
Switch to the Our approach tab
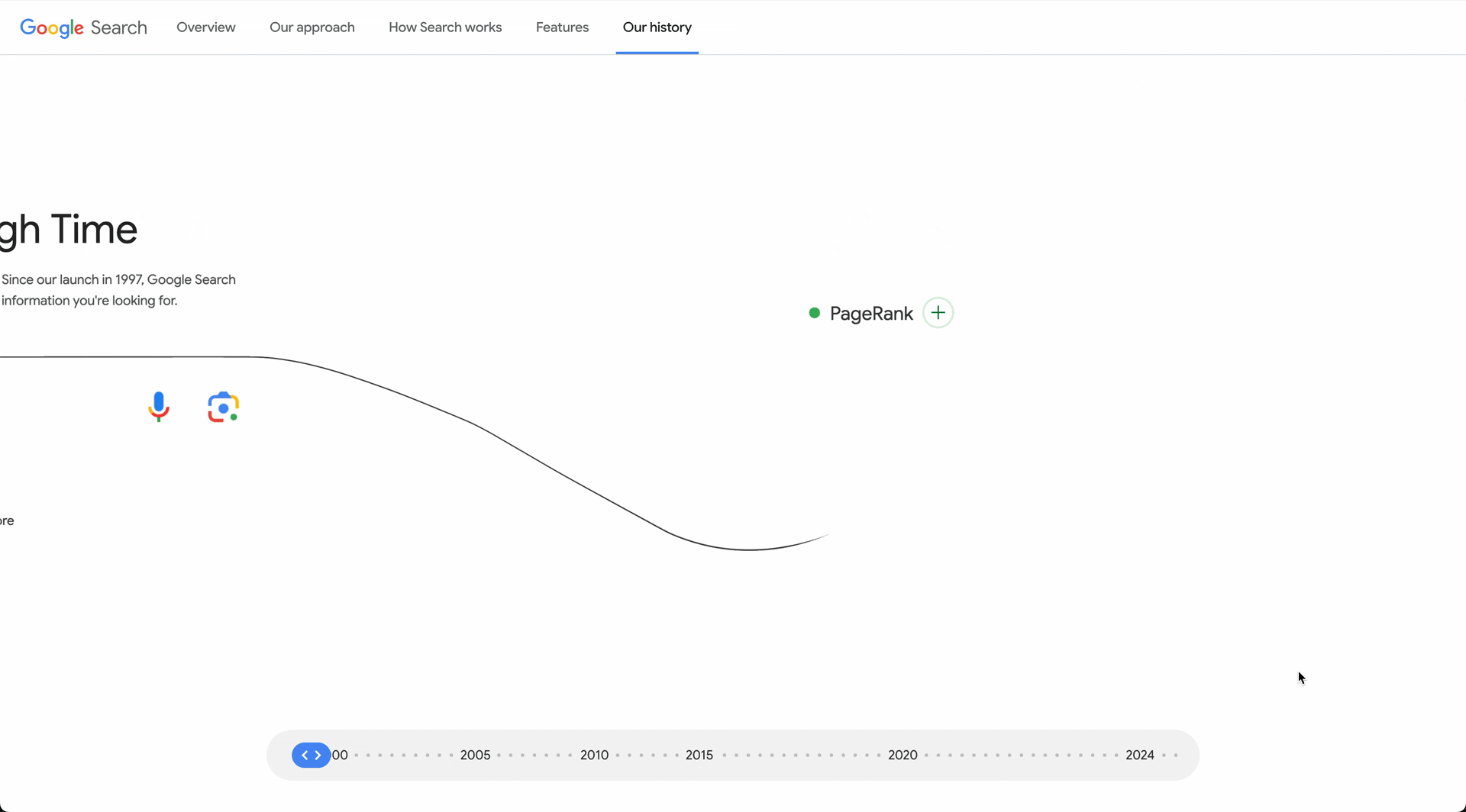pyautogui.click(x=312, y=27)
